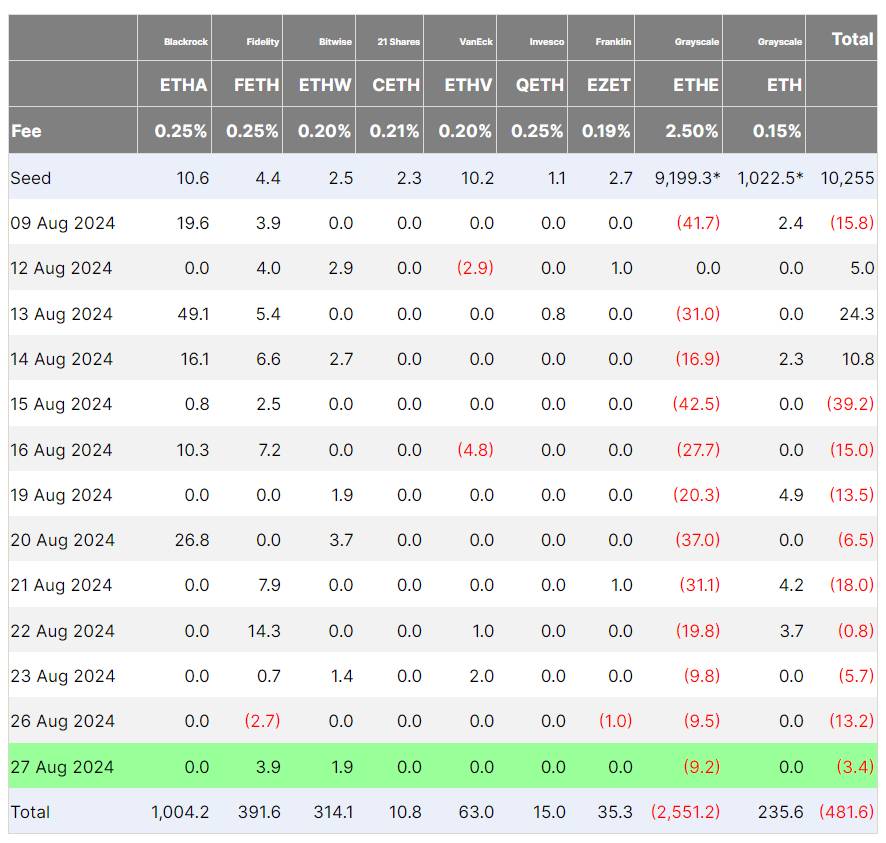Click the 0.8 QETH value on 13 Aug
This screenshot has height=843, width=886.
click(553, 314)
